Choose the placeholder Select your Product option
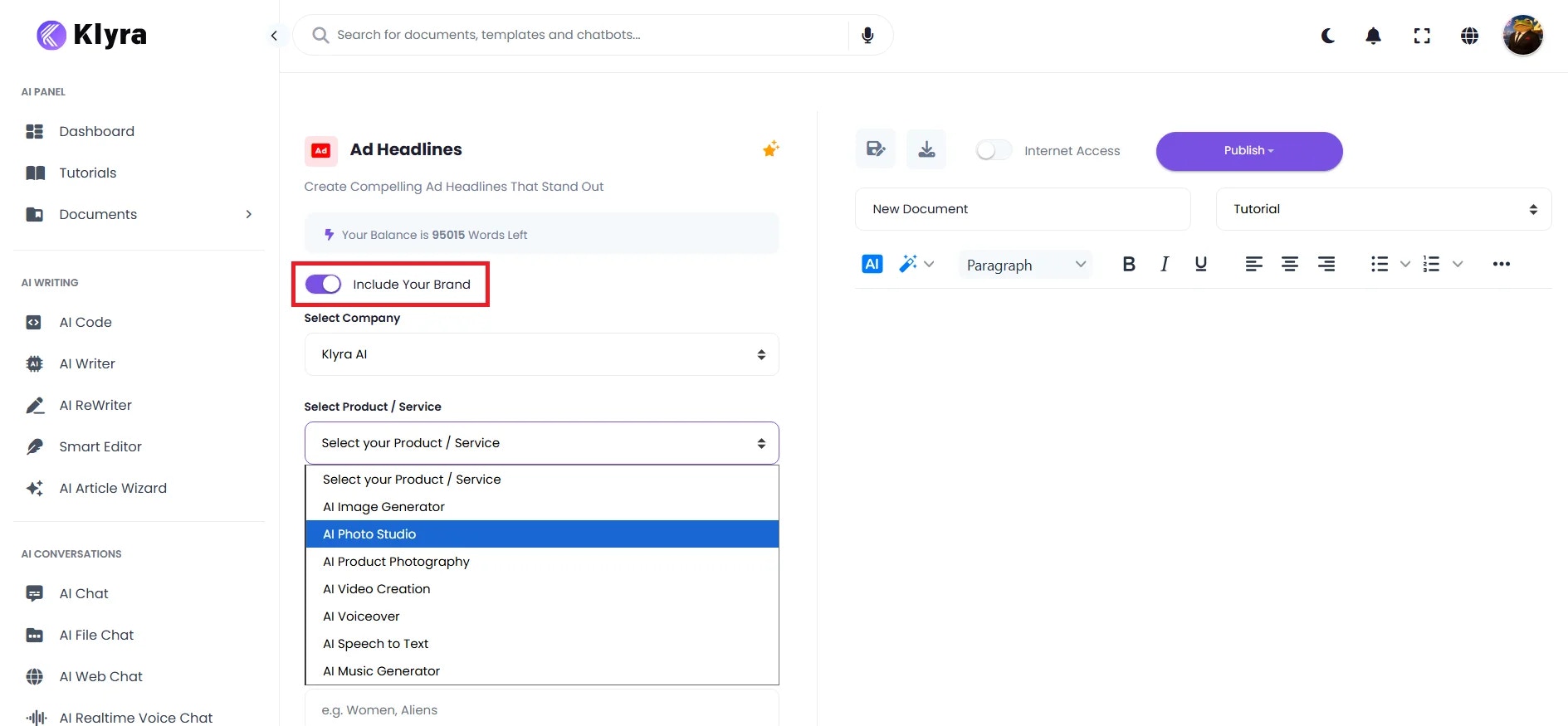 pos(542,480)
